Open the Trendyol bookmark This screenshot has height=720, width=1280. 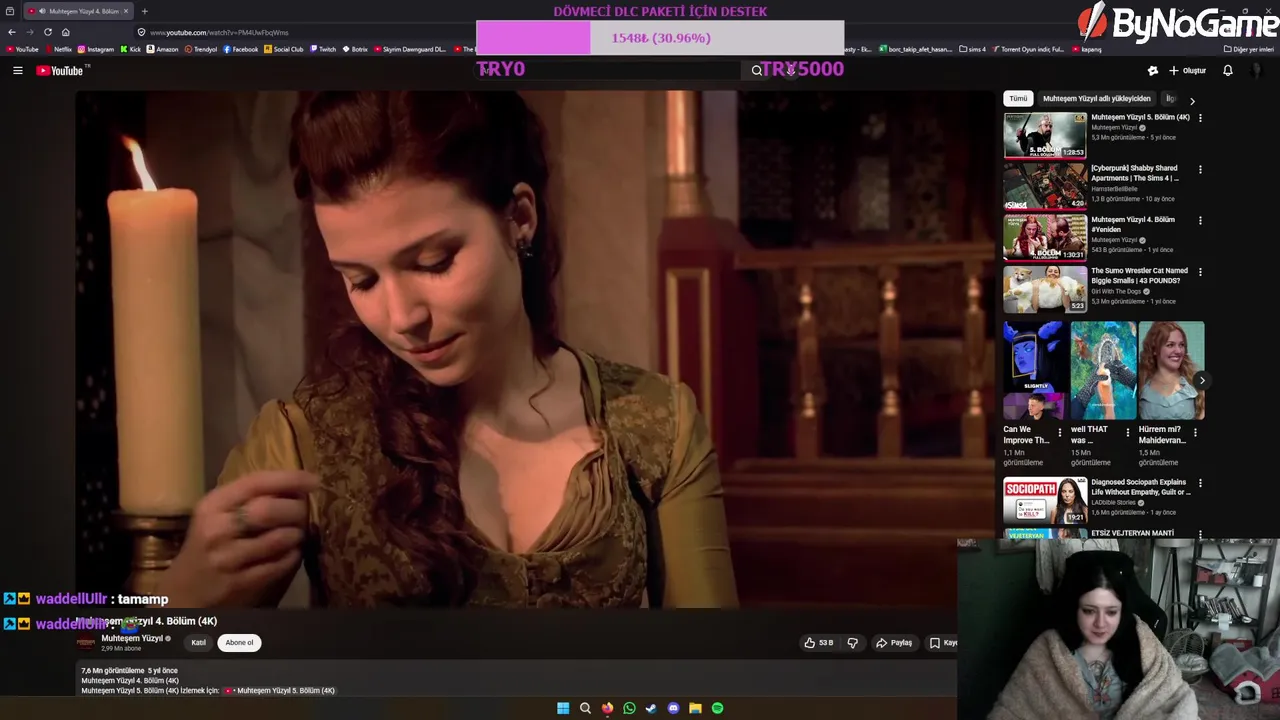point(201,49)
